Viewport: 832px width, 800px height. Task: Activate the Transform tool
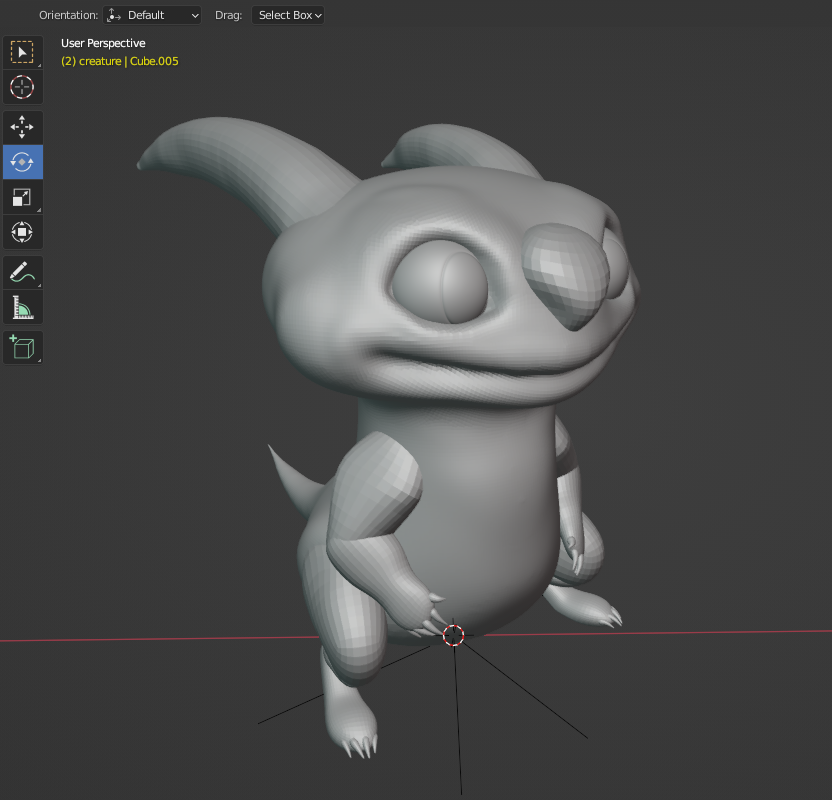pyautogui.click(x=22, y=232)
